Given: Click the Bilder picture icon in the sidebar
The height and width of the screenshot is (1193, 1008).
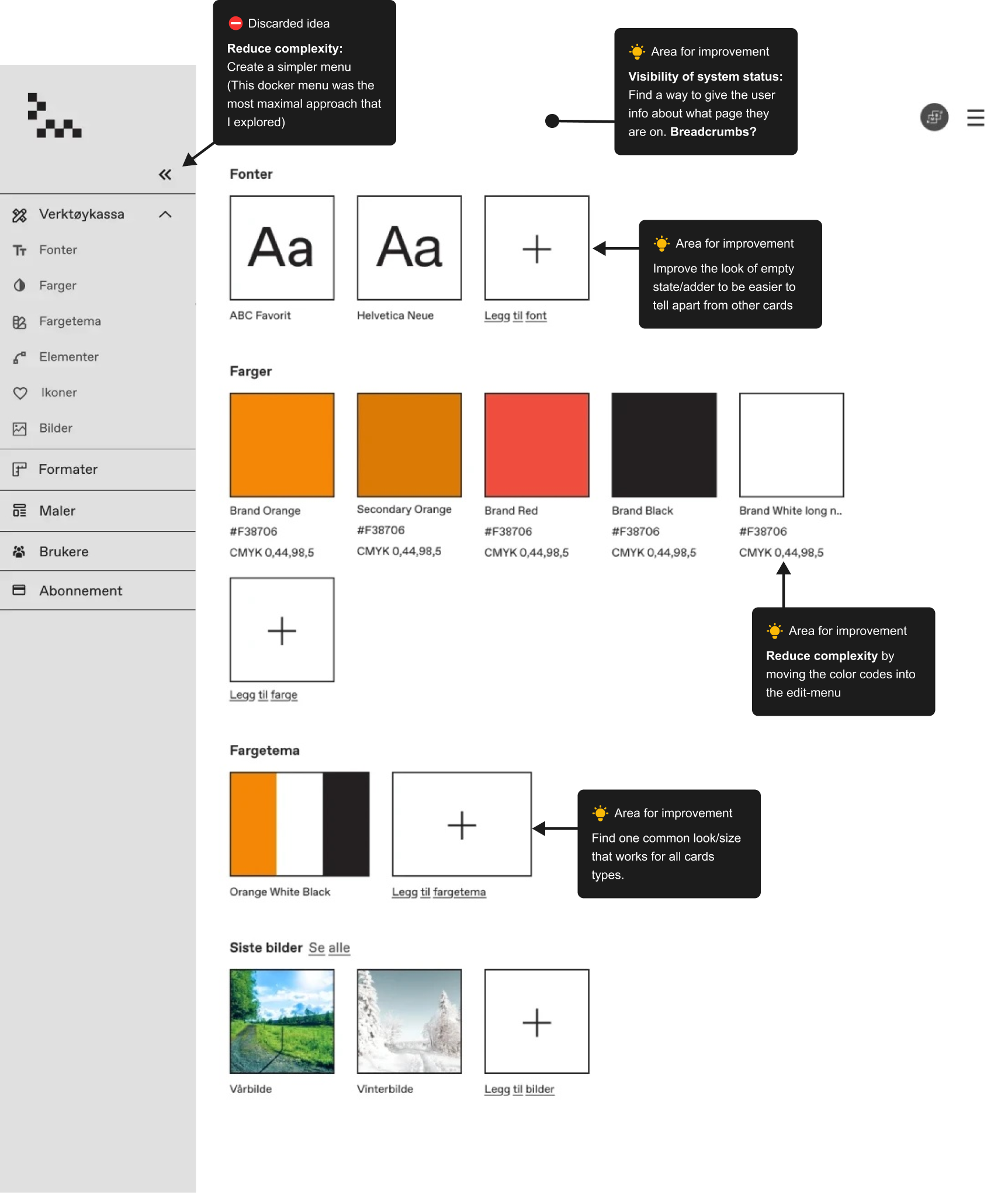Looking at the screenshot, I should click(x=20, y=429).
